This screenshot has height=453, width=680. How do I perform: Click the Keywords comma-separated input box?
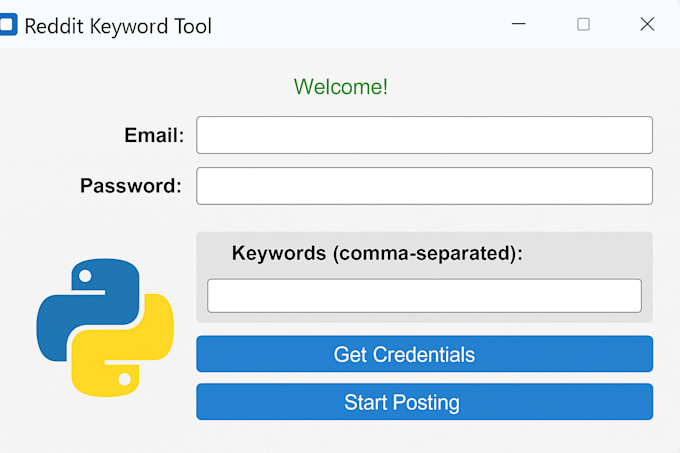pos(424,296)
